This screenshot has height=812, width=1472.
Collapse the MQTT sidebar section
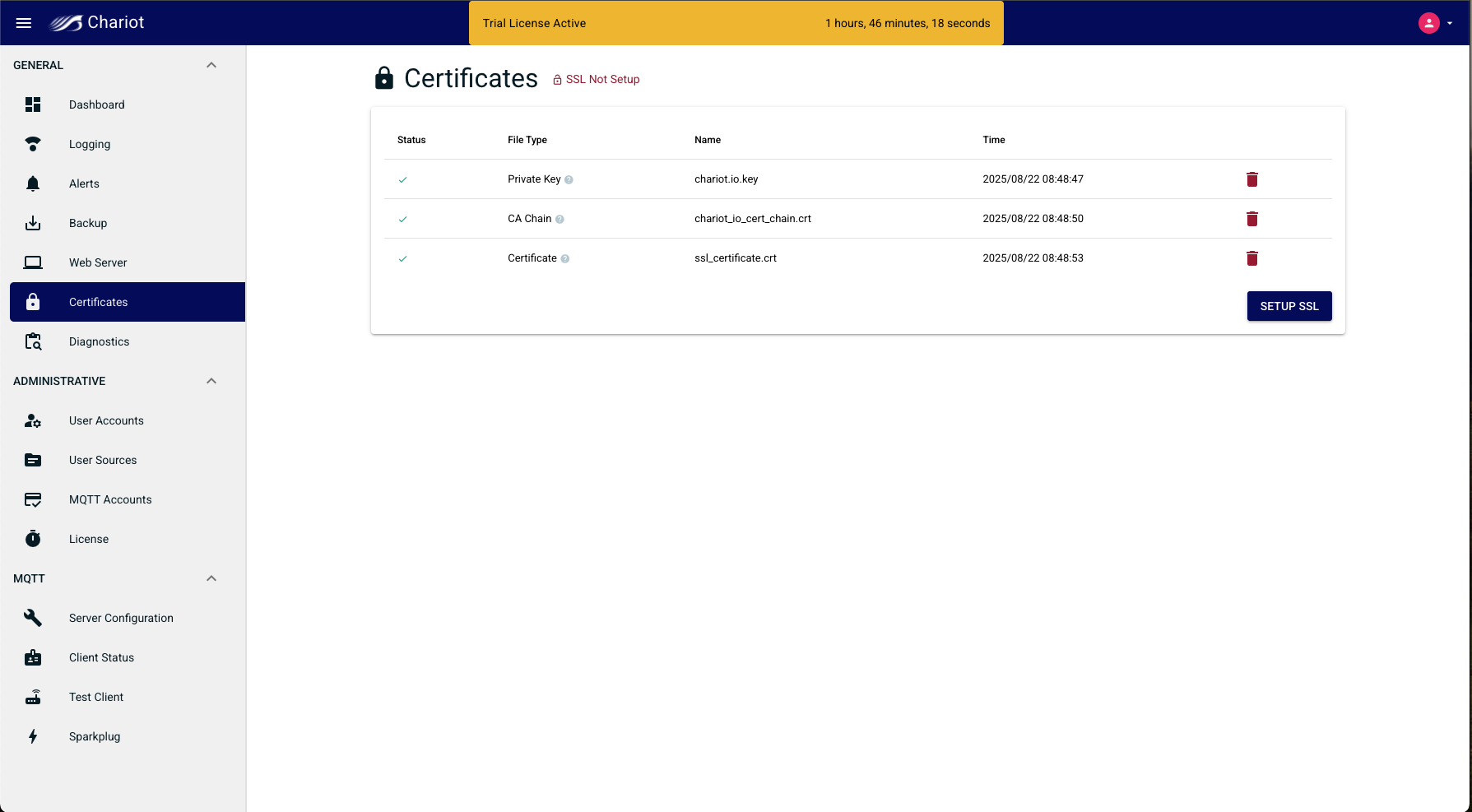211,578
